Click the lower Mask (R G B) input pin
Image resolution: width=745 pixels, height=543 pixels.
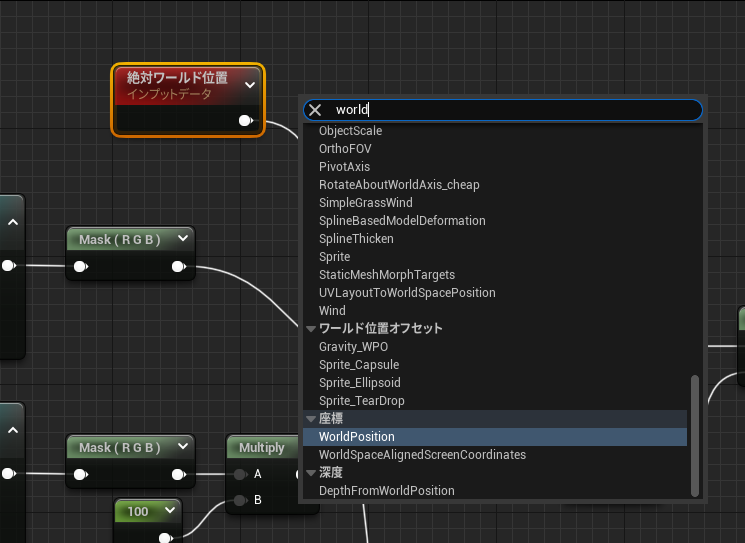[x=81, y=474]
